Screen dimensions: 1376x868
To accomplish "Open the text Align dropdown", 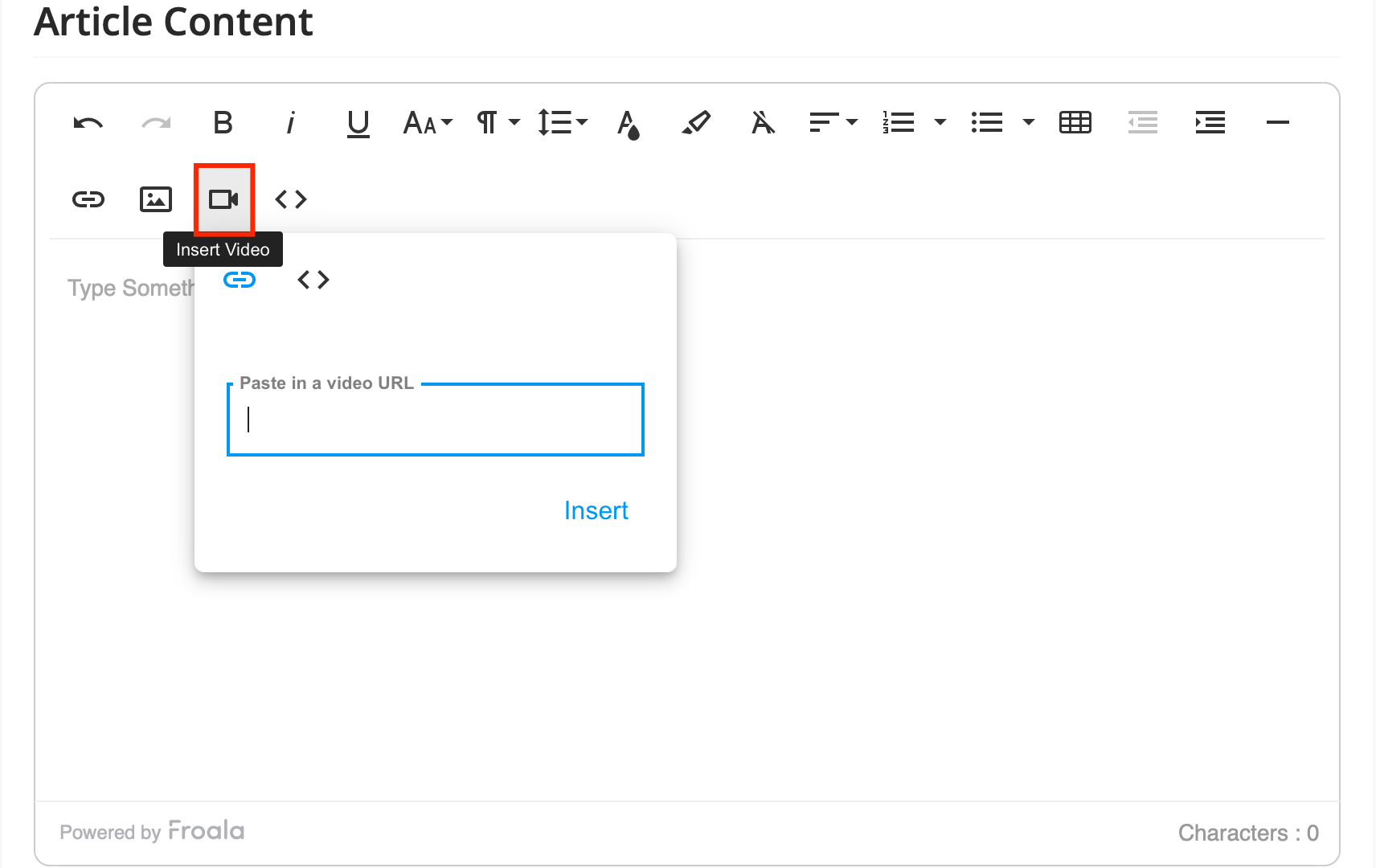I will pos(833,123).
